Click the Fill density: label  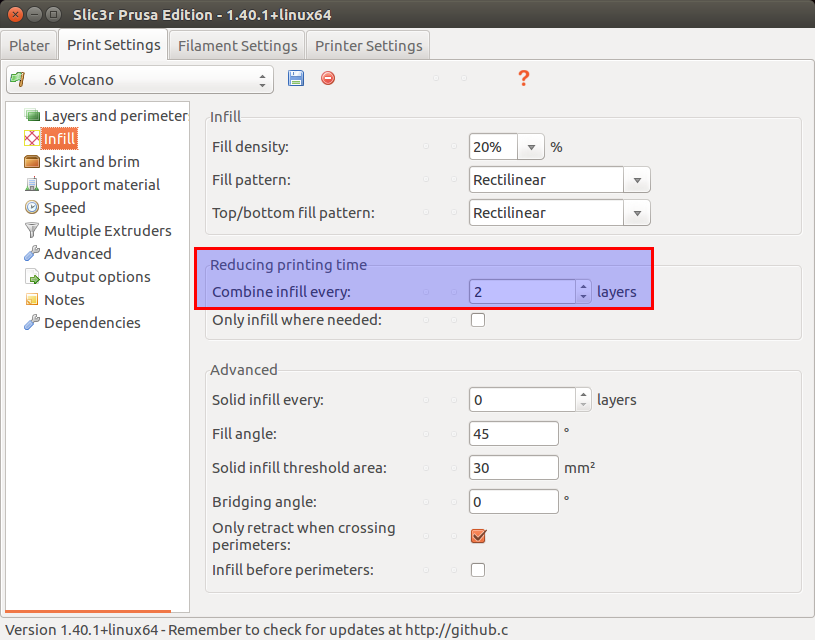coord(250,147)
